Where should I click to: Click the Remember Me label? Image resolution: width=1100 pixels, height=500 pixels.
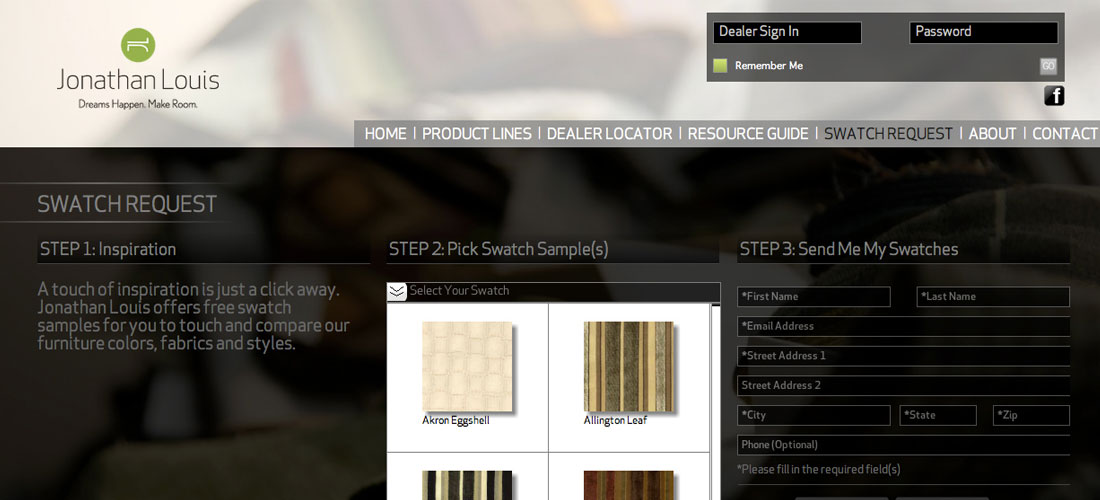point(769,66)
